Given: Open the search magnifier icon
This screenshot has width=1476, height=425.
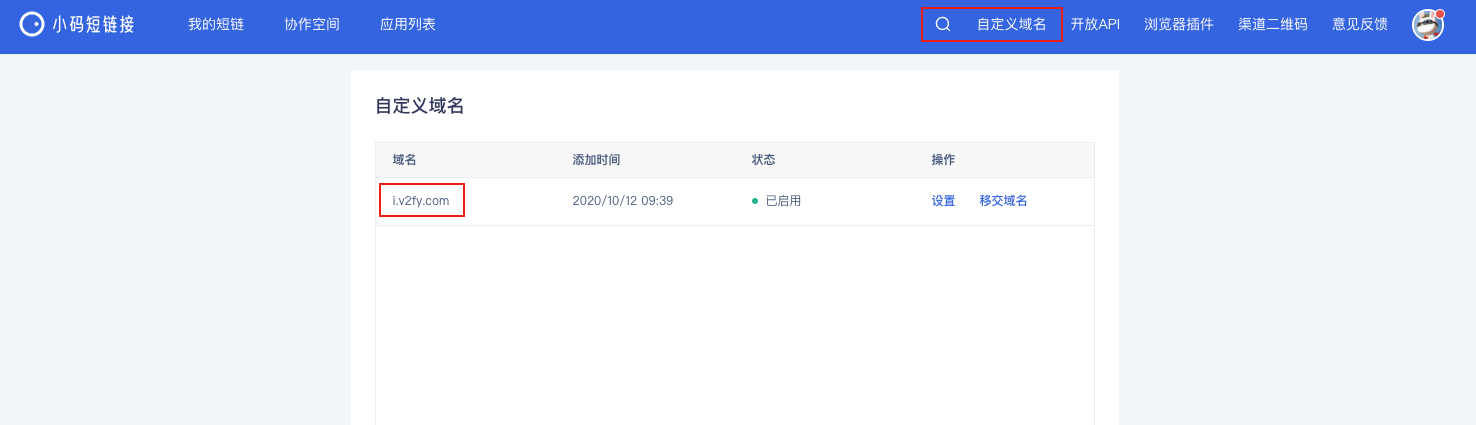Looking at the screenshot, I should point(943,24).
